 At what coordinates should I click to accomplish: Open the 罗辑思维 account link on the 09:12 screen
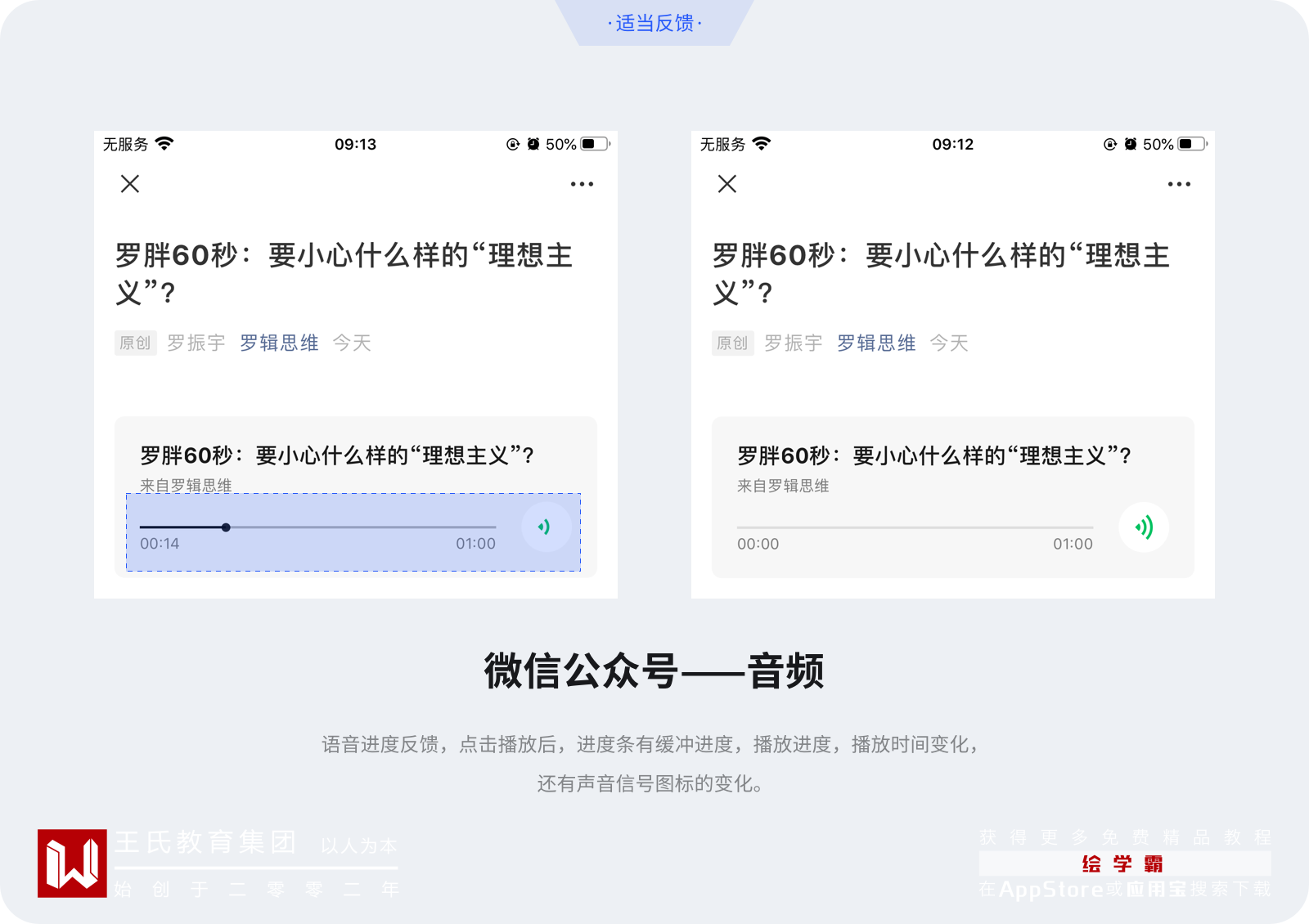pyautogui.click(x=876, y=343)
